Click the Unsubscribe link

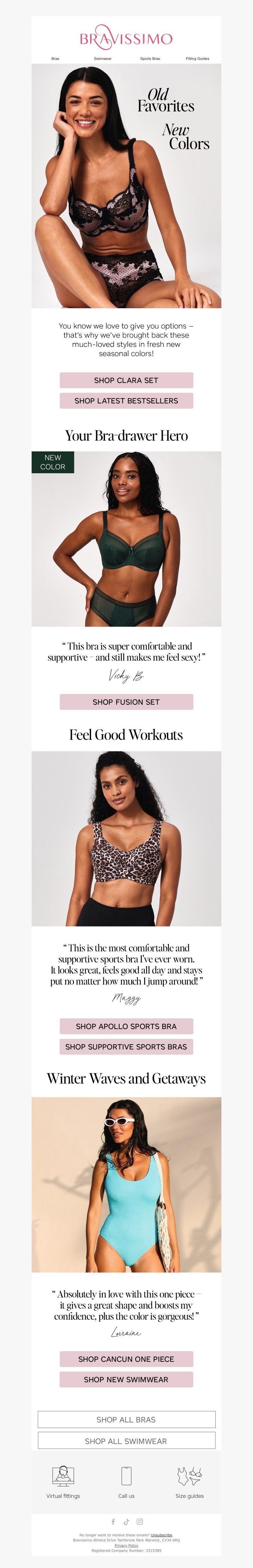pyautogui.click(x=161, y=1535)
